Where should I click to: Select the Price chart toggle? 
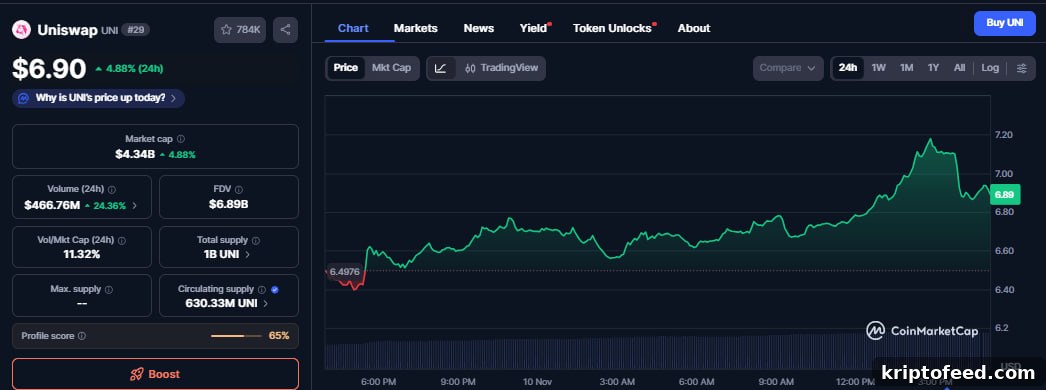[346, 68]
